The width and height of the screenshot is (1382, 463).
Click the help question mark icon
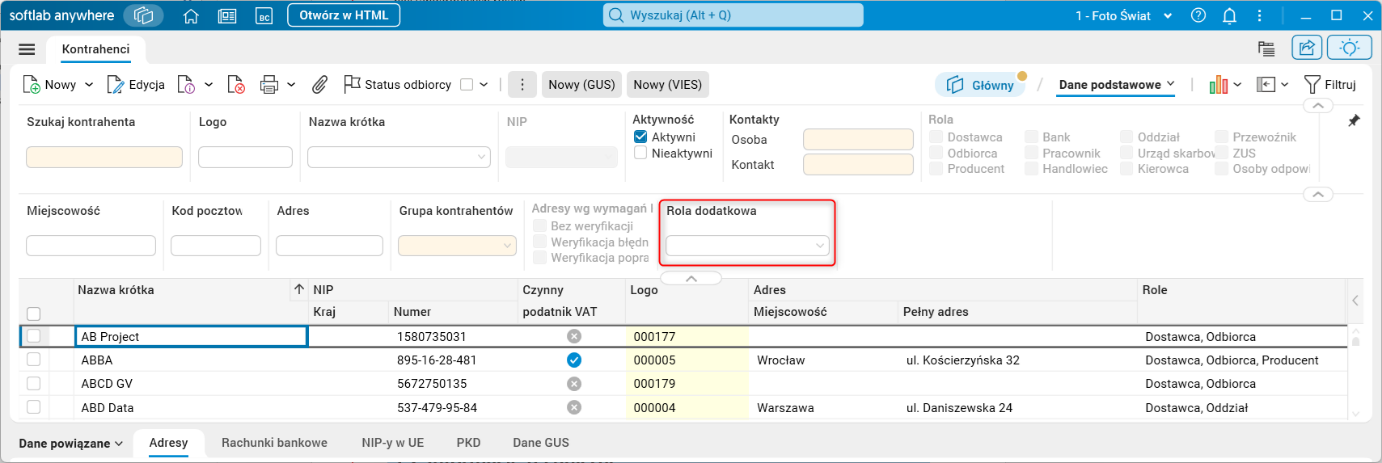pyautogui.click(x=1199, y=16)
